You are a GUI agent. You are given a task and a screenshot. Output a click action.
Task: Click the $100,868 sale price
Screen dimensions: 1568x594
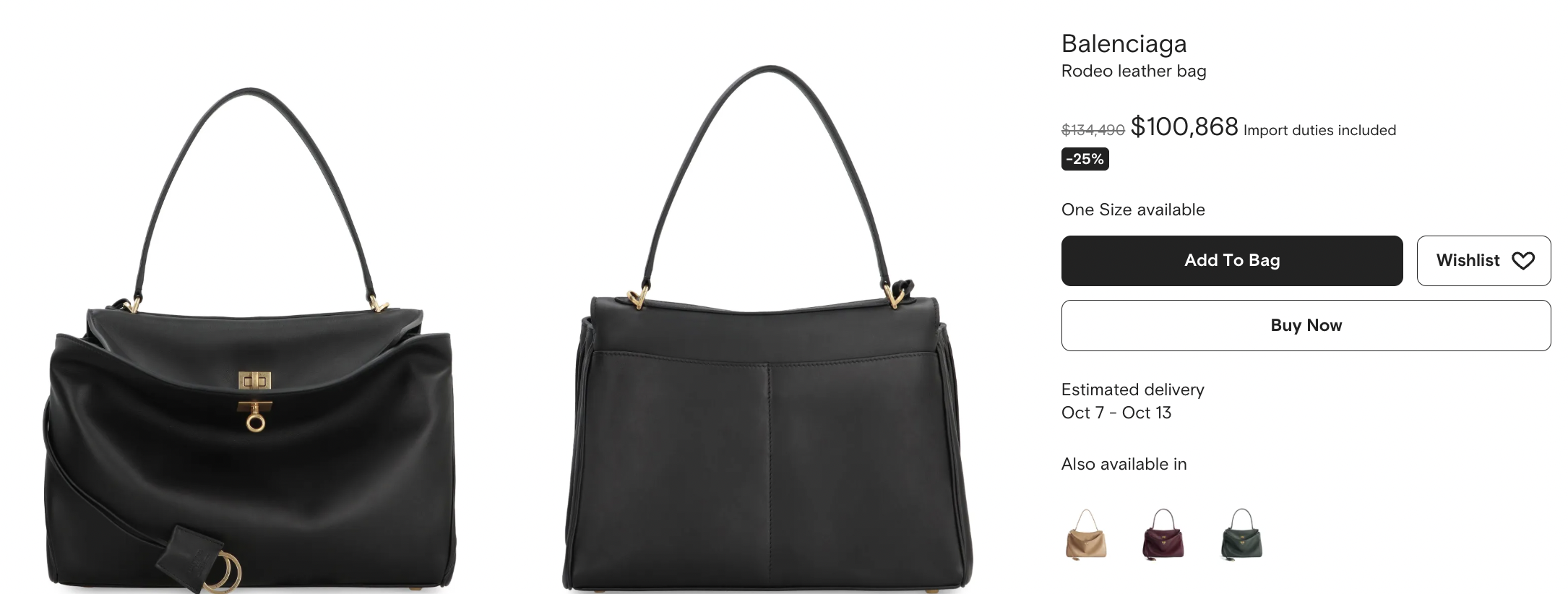coord(1184,126)
